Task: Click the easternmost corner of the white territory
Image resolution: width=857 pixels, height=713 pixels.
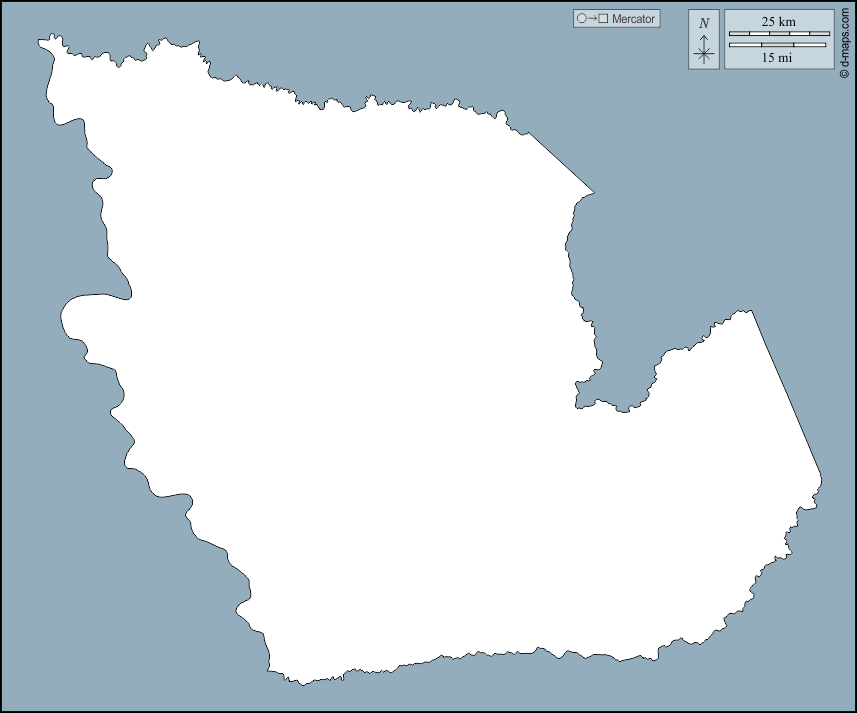Action: 820,479
